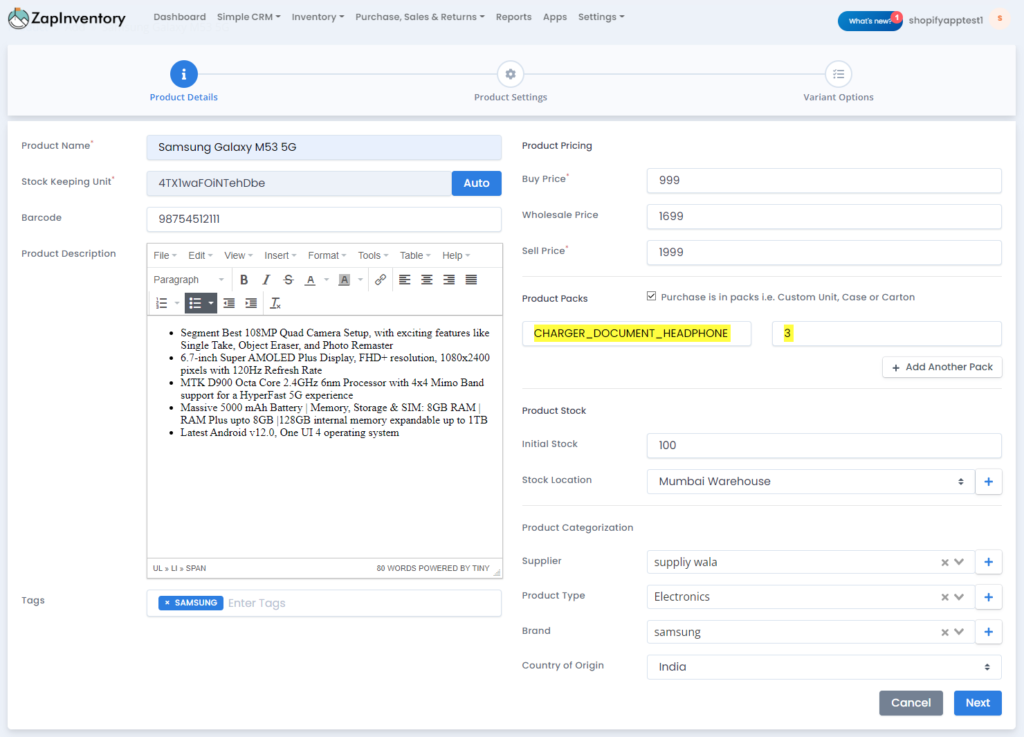1024x737 pixels.
Task: Apply the current background highlight color
Action: click(x=344, y=279)
